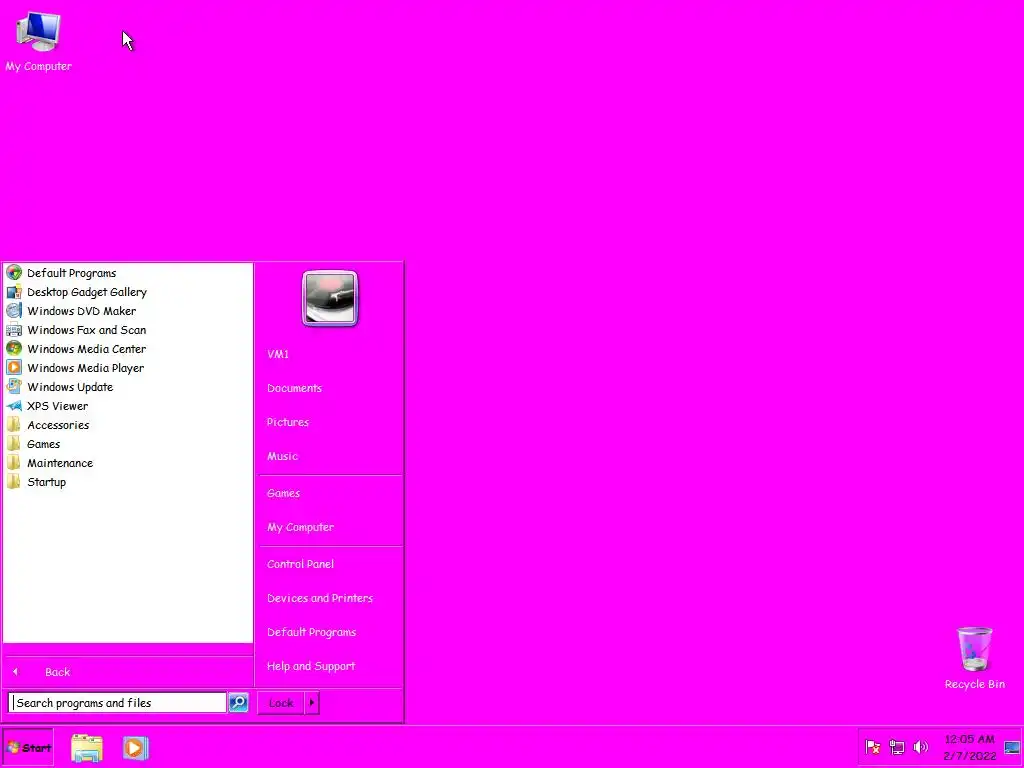This screenshot has width=1024, height=768.
Task: Open Pictures from Start menu
Action: tap(287, 422)
